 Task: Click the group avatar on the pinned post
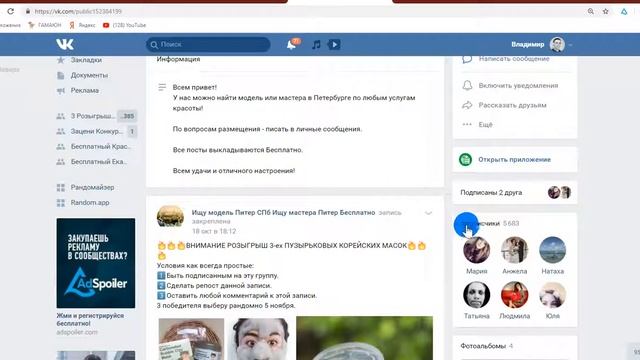pyautogui.click(x=170, y=216)
